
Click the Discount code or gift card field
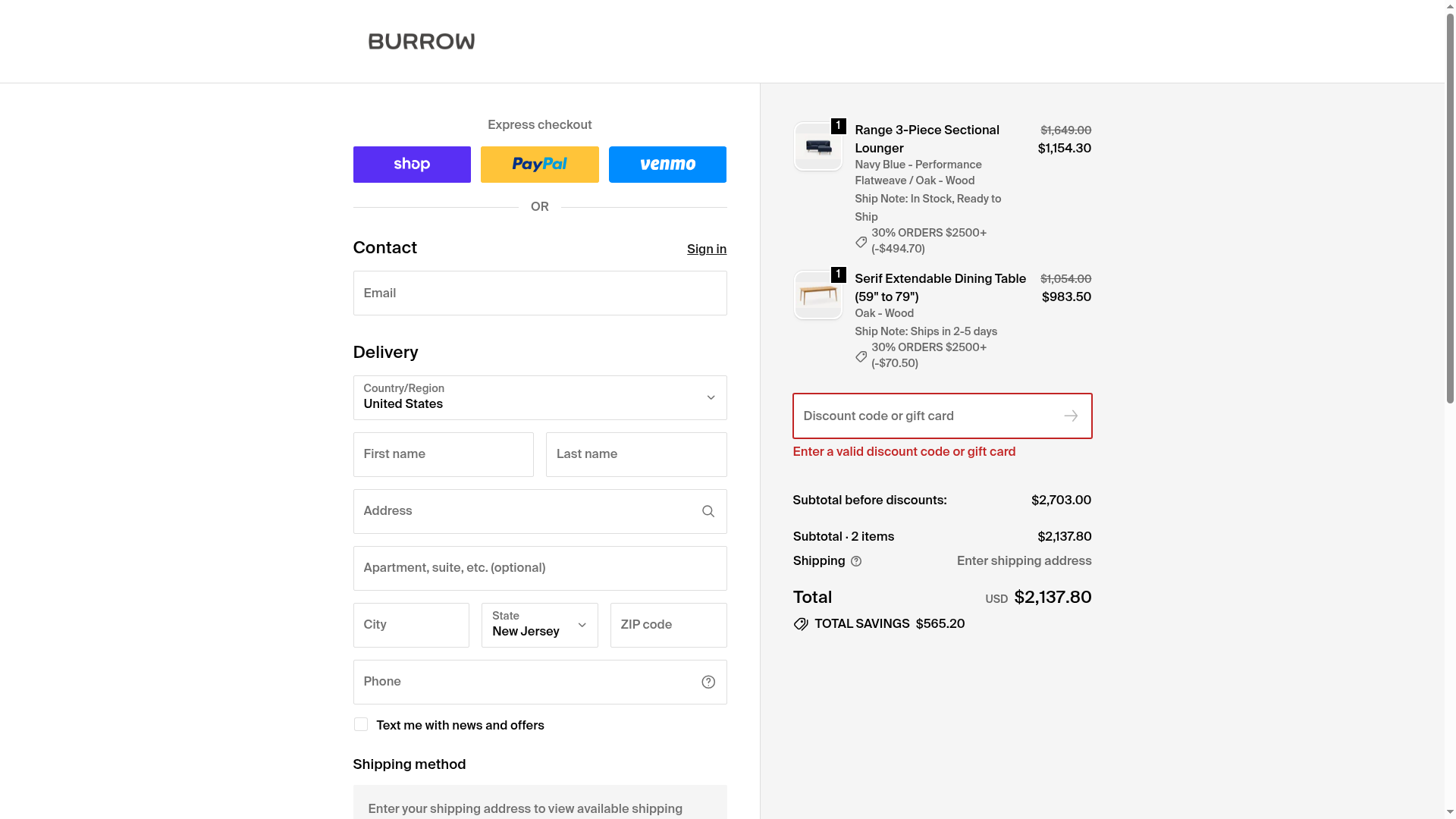coord(925,416)
